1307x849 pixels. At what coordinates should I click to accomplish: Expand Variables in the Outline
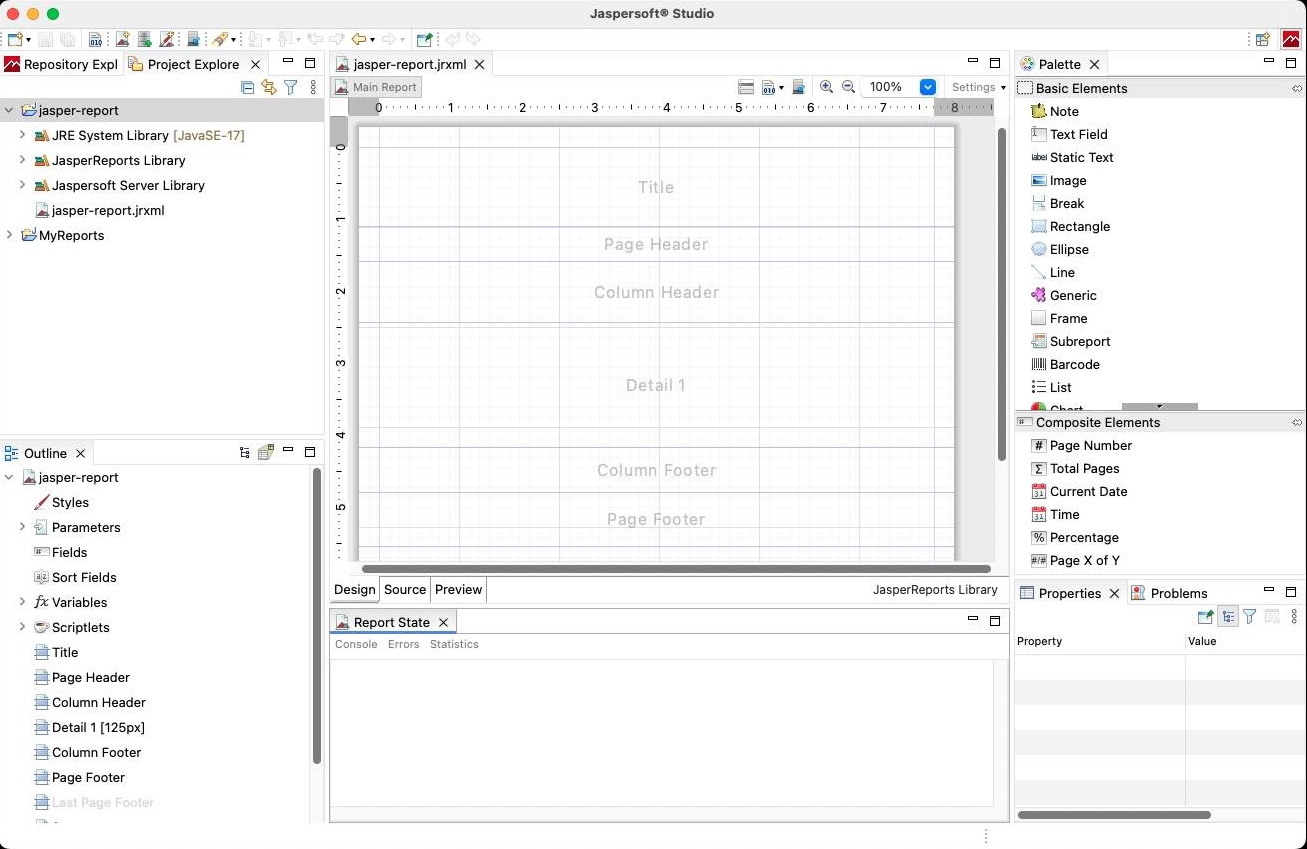point(22,602)
